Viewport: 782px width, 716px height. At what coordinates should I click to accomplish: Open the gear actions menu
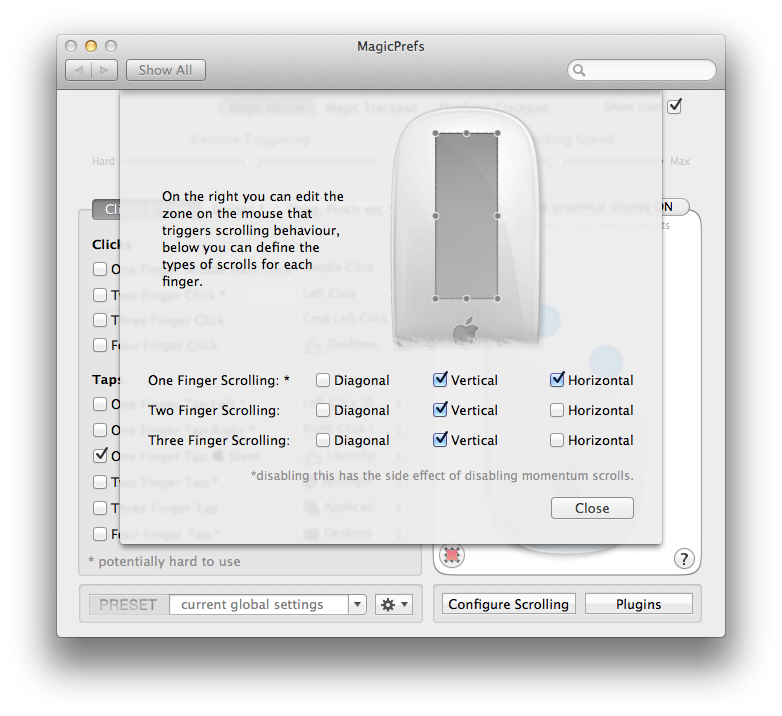(394, 605)
